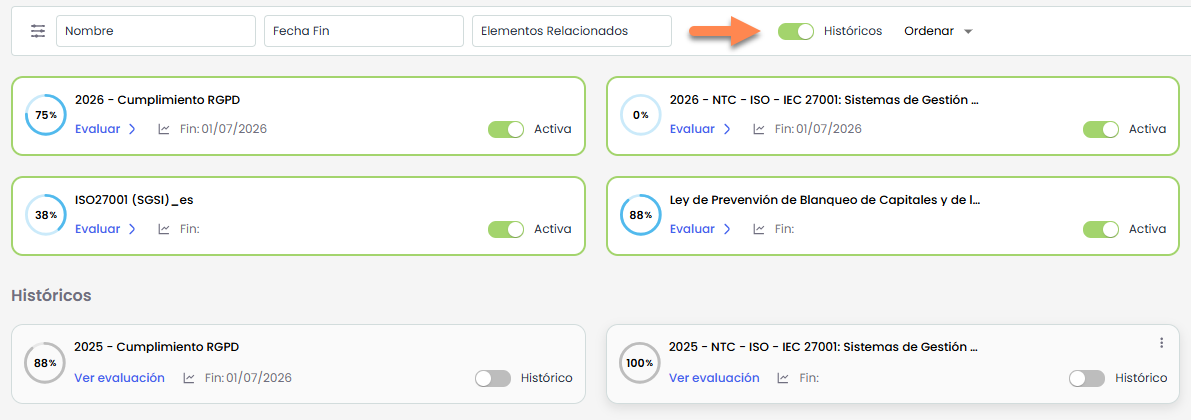The height and width of the screenshot is (420, 1191).
Task: Open the Ordenar dropdown
Action: 938,31
